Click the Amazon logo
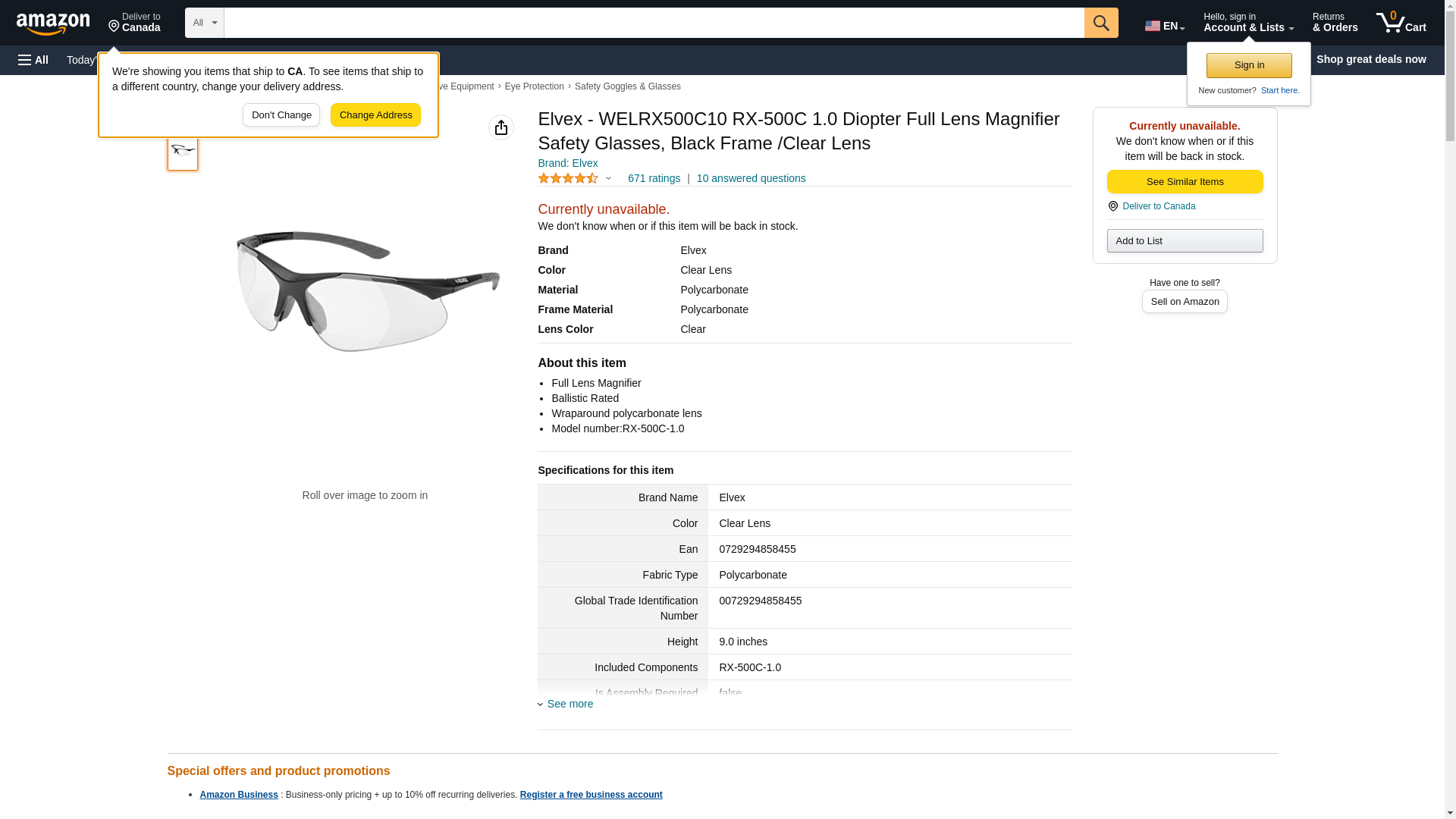The image size is (1456, 819). (x=53, y=24)
